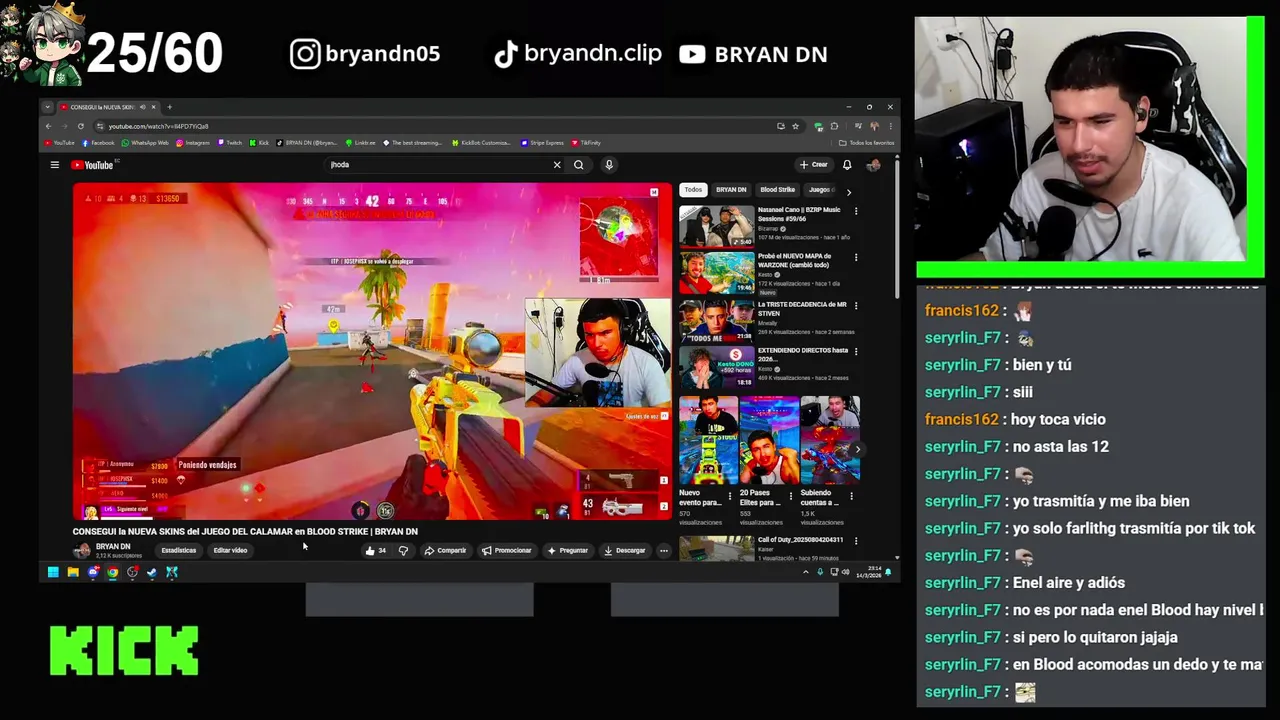Open more actions ellipsis under the video

pos(663,550)
